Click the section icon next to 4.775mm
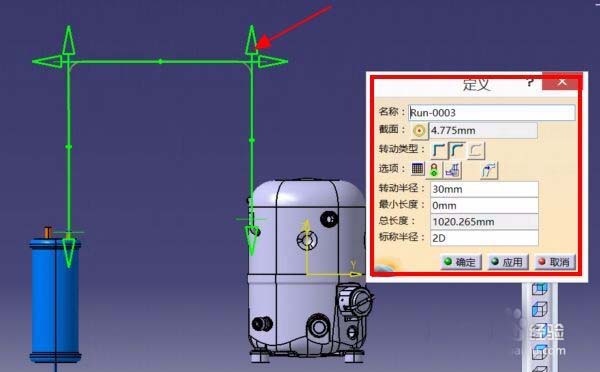Viewport: 600px width, 372px height. (419, 131)
